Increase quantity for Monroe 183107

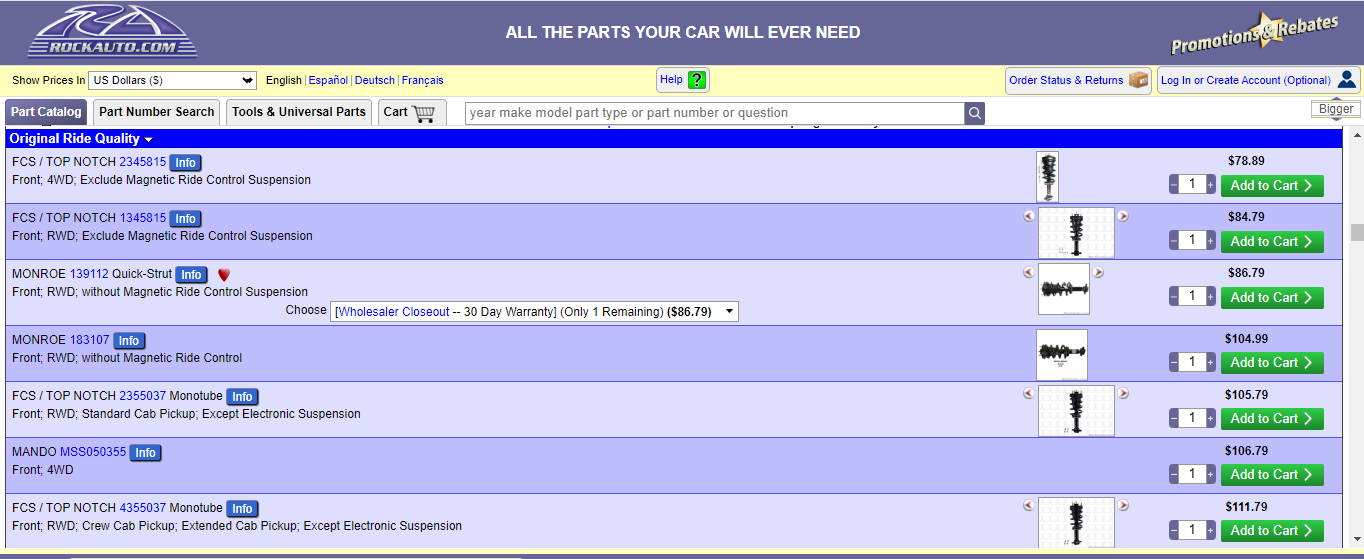click(x=1210, y=362)
